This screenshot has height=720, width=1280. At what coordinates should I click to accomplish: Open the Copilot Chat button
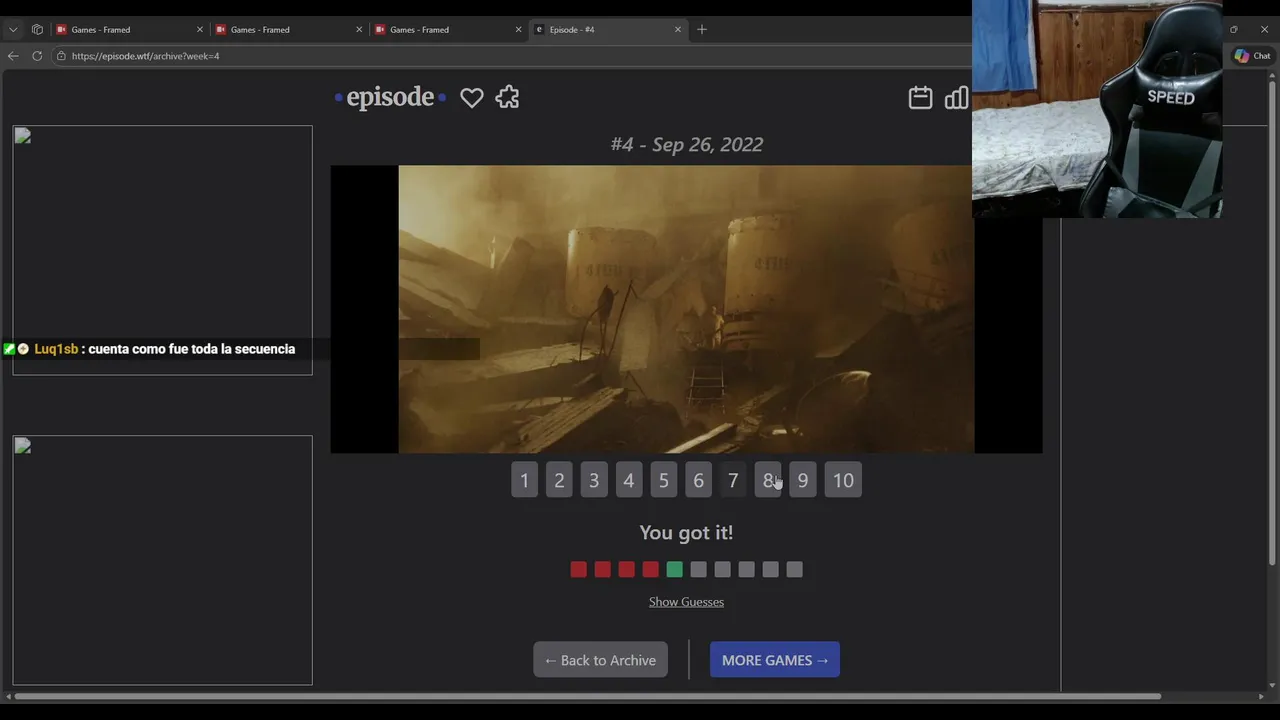1252,56
